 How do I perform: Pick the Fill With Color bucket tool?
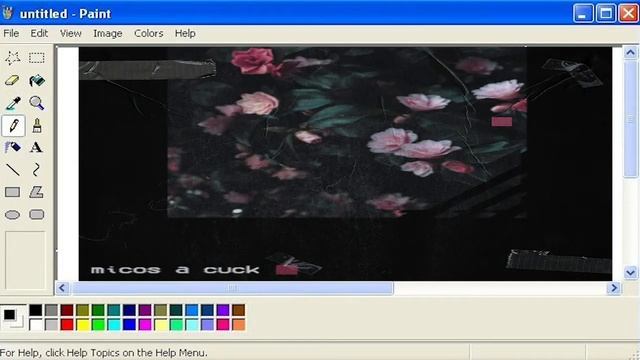click(37, 80)
